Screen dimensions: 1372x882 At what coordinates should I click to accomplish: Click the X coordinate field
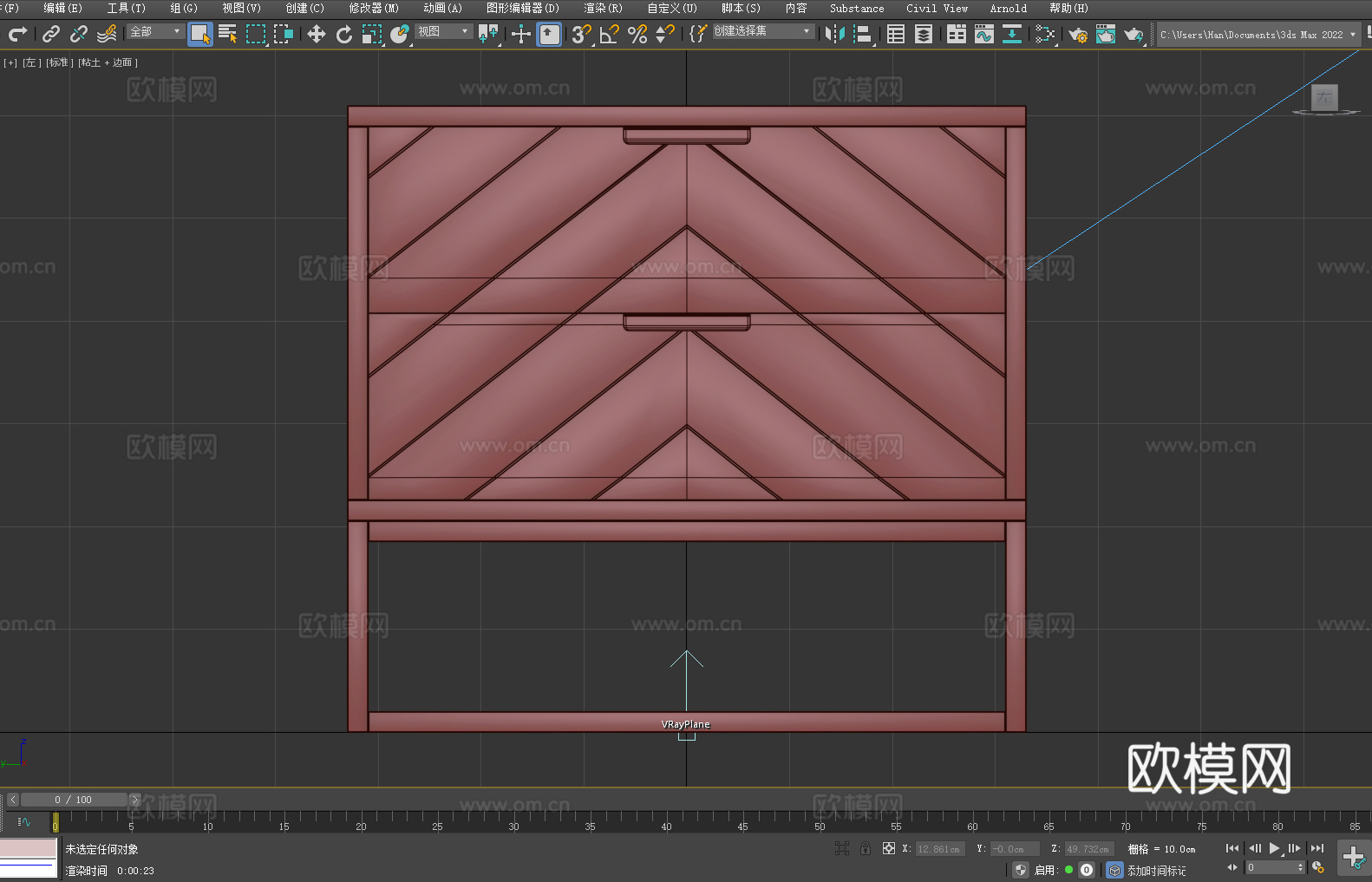(940, 849)
